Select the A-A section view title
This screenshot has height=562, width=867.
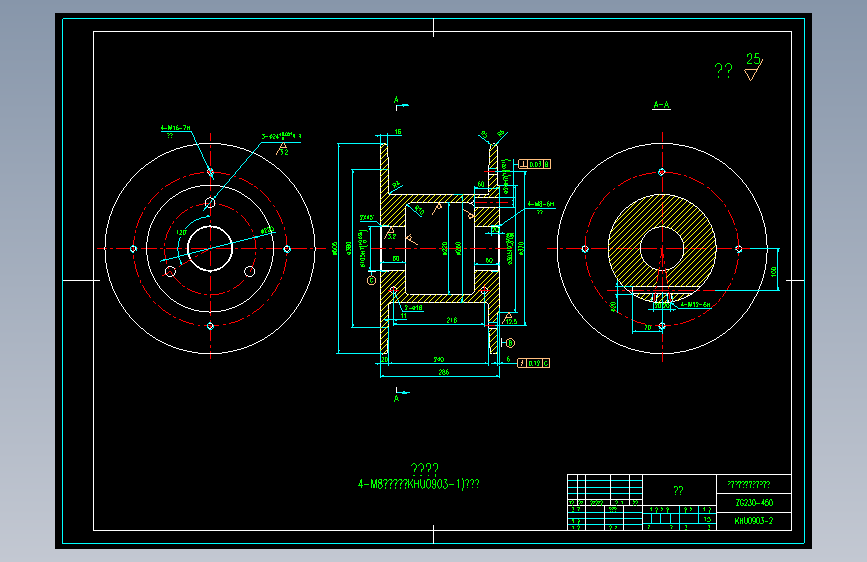pyautogui.click(x=661, y=105)
